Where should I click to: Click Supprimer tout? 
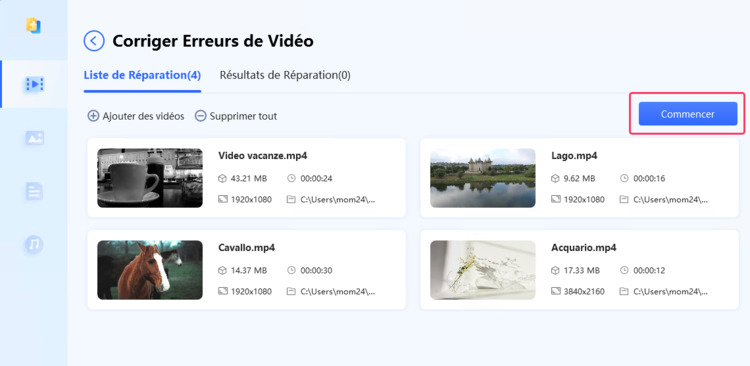(x=243, y=116)
